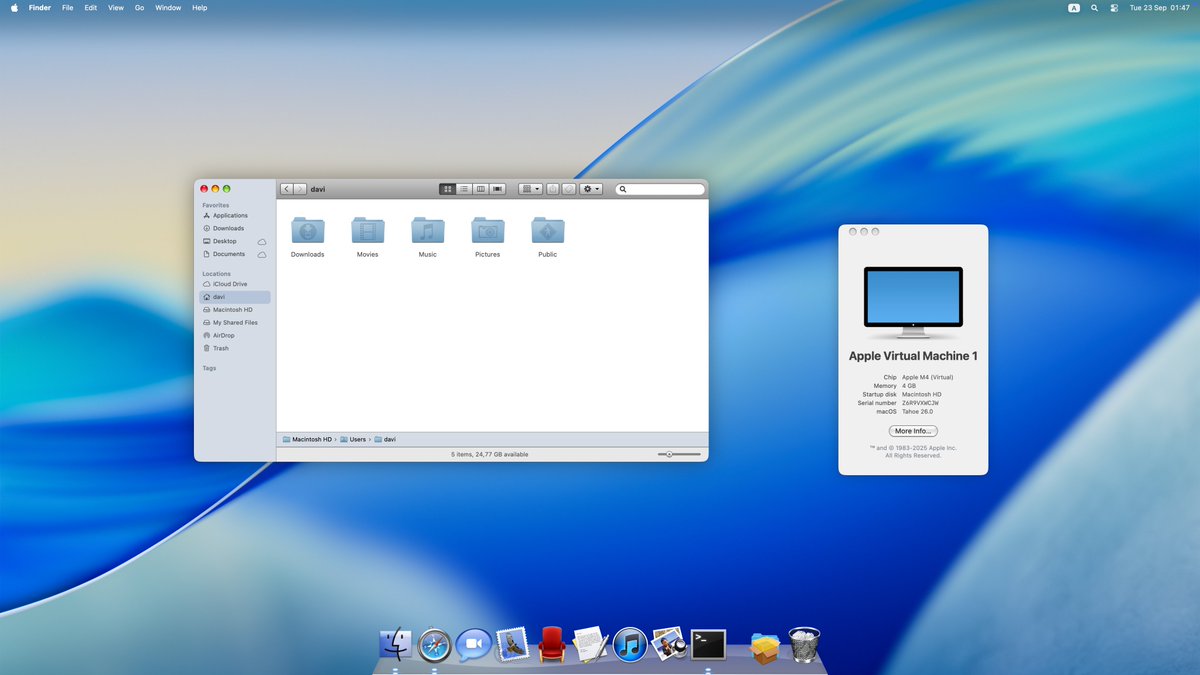This screenshot has height=675, width=1200.
Task: Open Control Center in menu bar
Action: click(1114, 7)
